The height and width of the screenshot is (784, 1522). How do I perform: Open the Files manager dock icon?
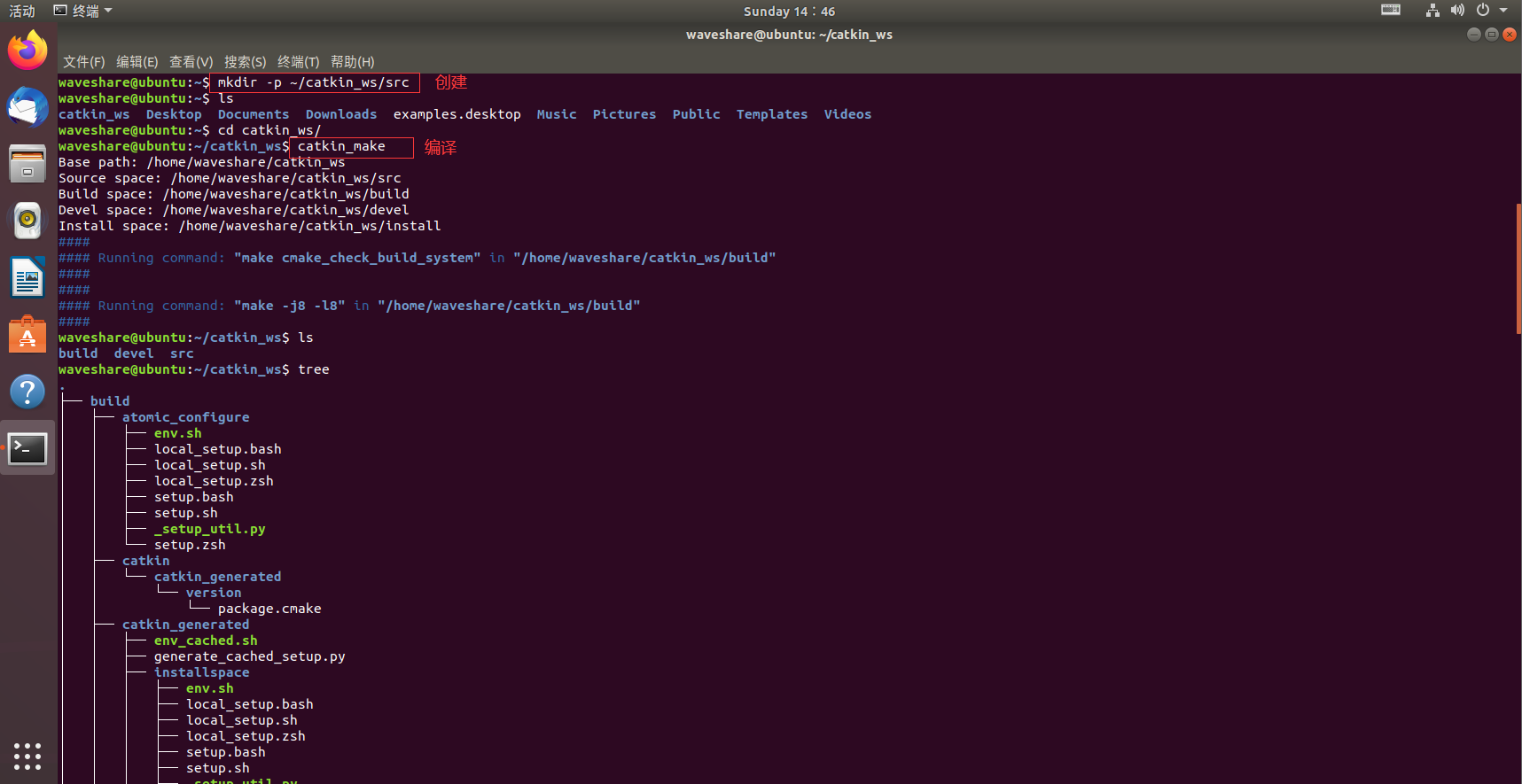click(27, 164)
